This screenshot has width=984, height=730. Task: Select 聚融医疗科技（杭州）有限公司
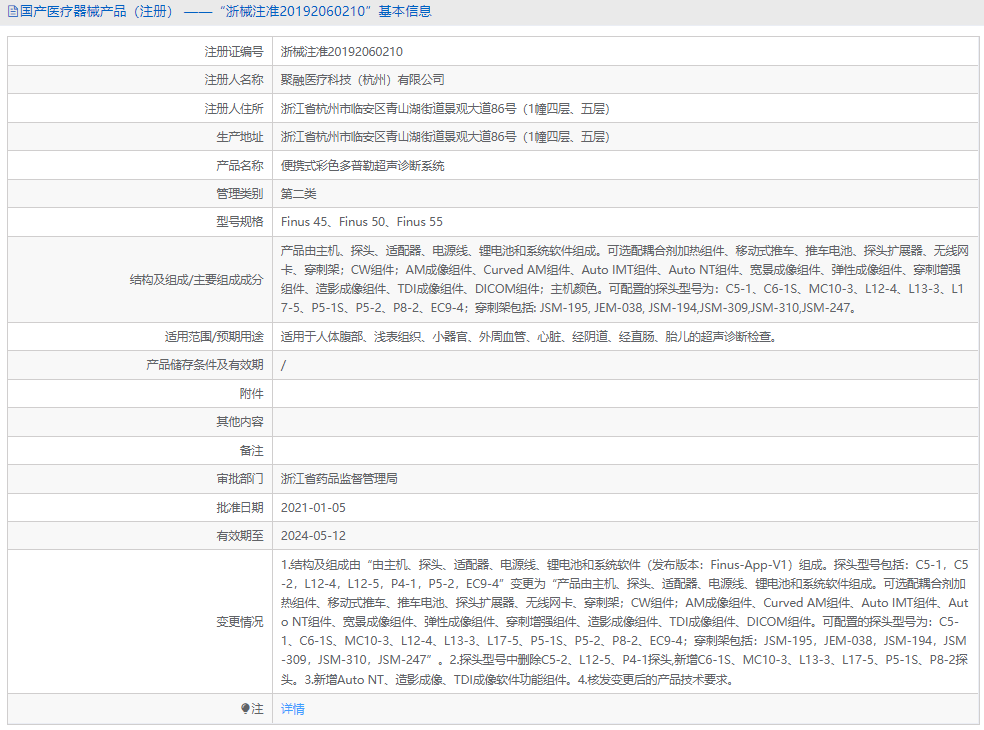click(x=362, y=80)
